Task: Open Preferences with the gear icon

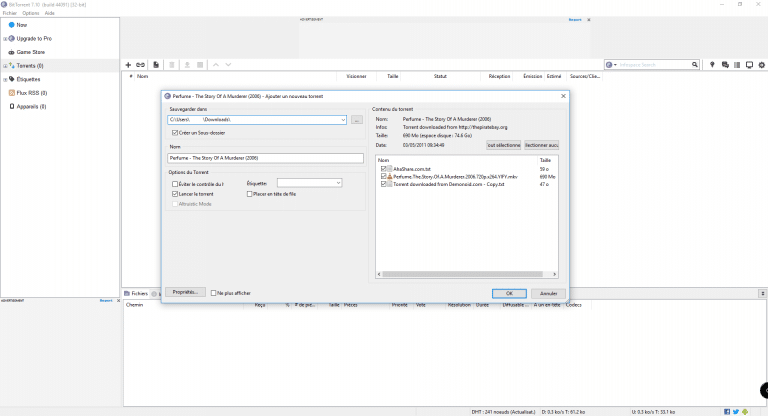Action: pyautogui.click(x=762, y=65)
